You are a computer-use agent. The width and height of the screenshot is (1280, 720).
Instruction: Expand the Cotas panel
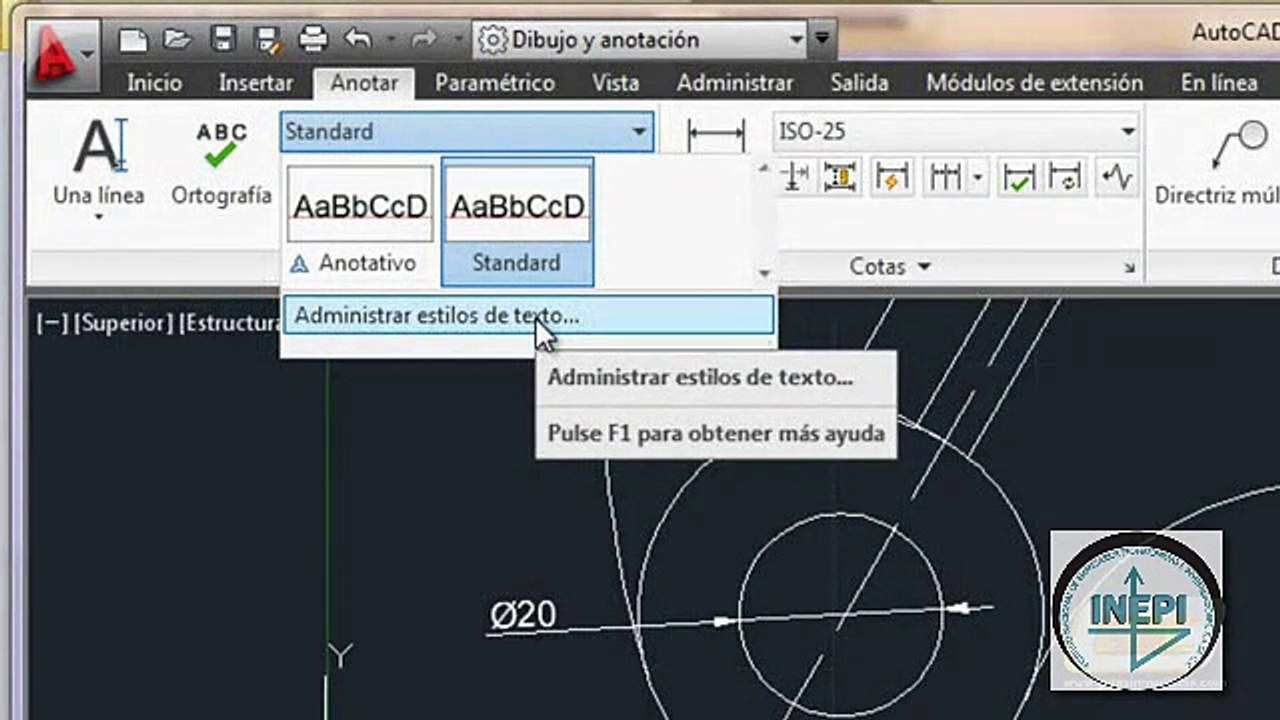click(x=890, y=267)
